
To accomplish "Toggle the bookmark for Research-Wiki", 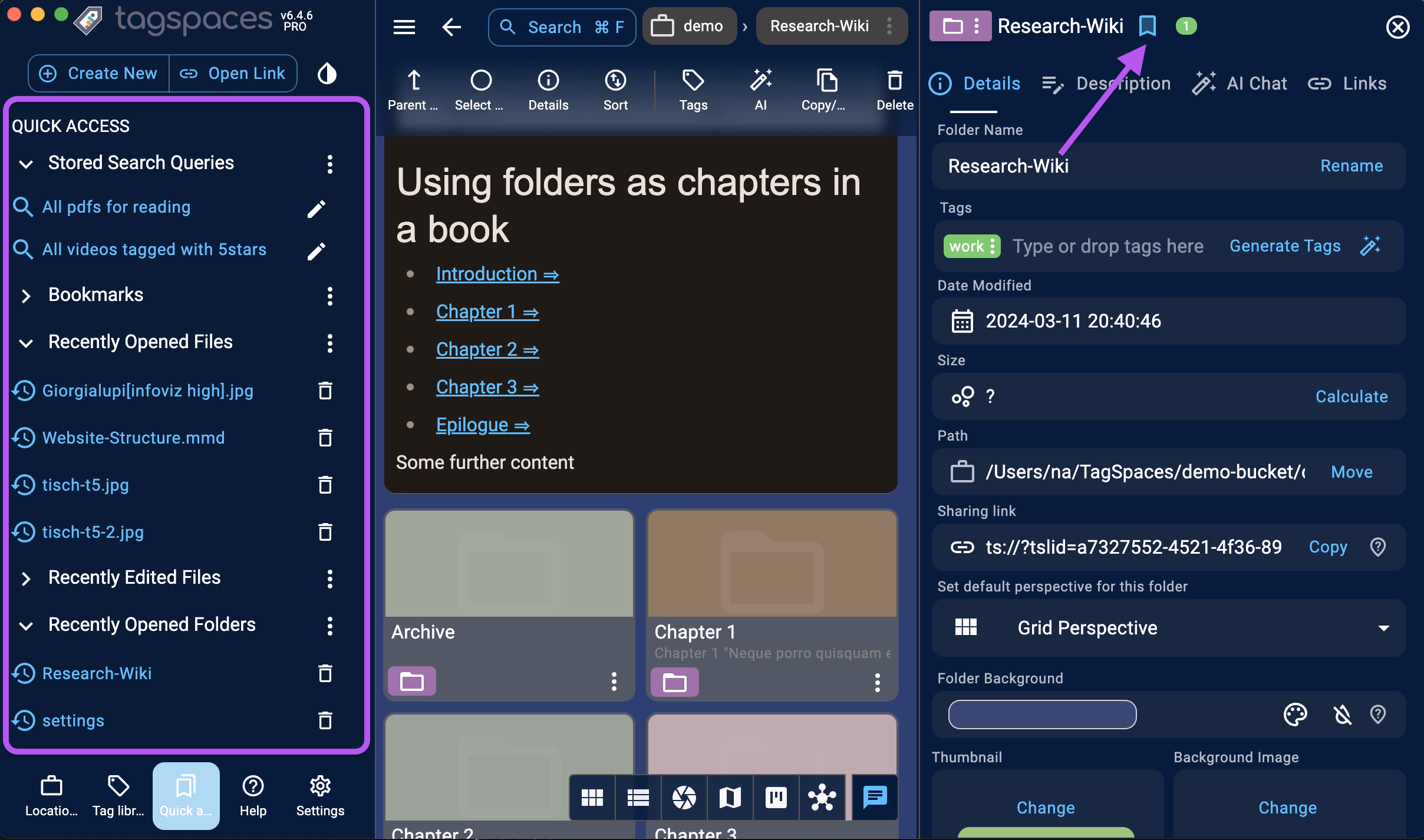I will coord(1147,26).
